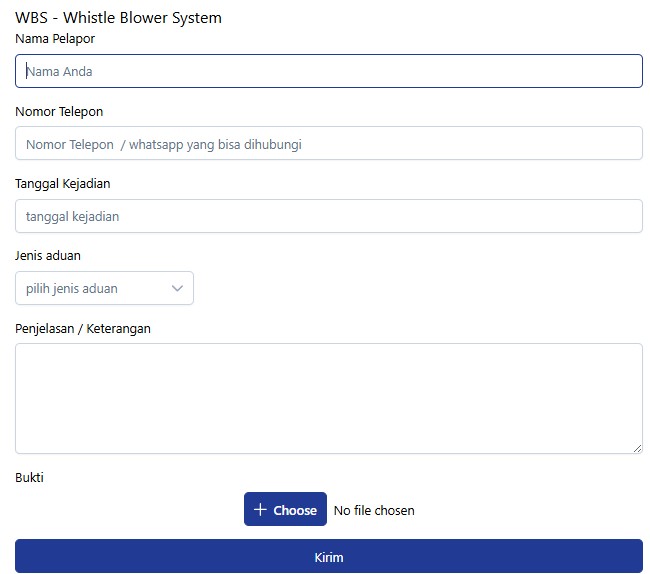Click the plus icon on Choose button
The width and height of the screenshot is (650, 574).
260,510
